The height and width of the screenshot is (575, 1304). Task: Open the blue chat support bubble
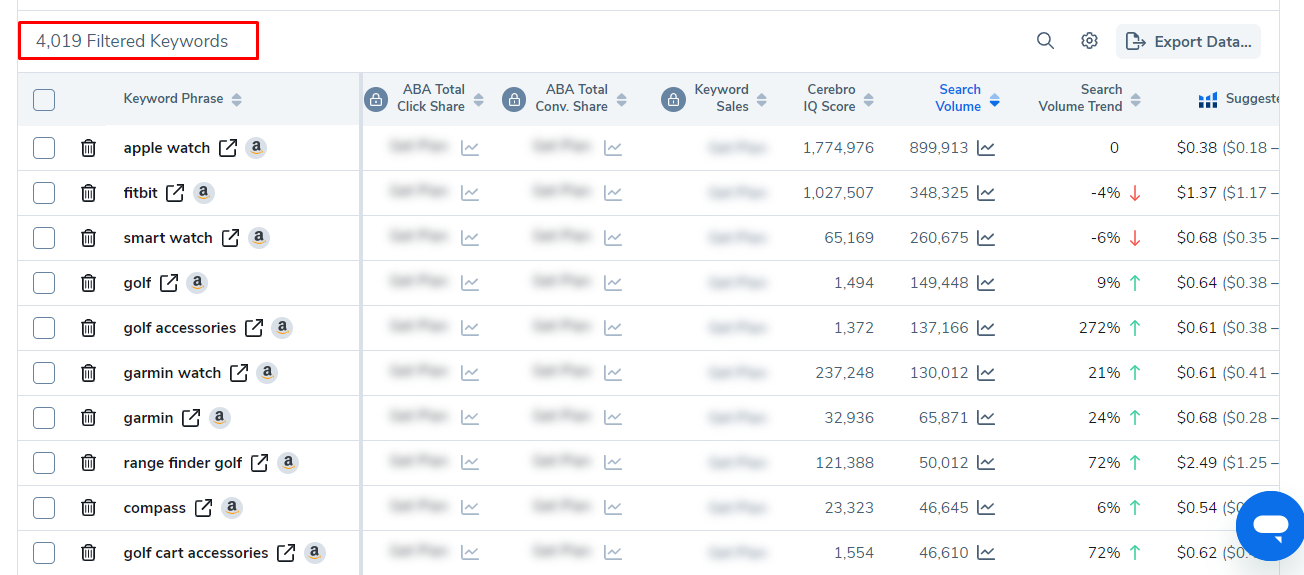tap(1270, 525)
